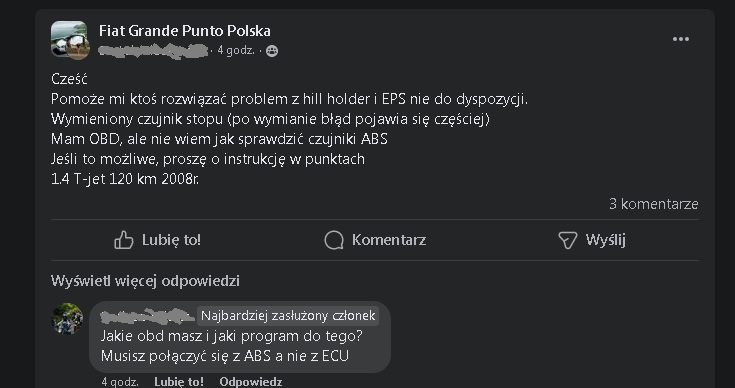Click the small author photo overlapping group avatar

pos(78,48)
